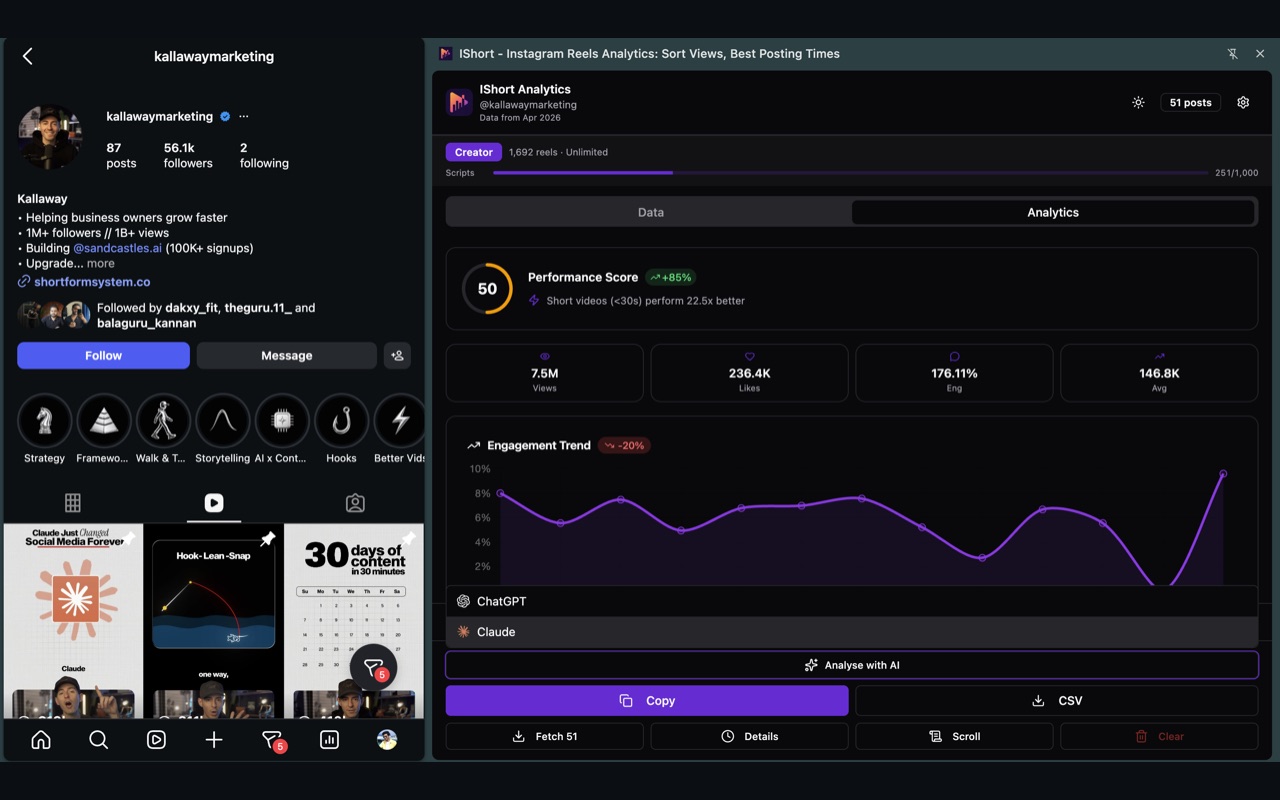Viewport: 1280px width, 800px height.
Task: Select Claude from the AI list
Action: pos(852,632)
